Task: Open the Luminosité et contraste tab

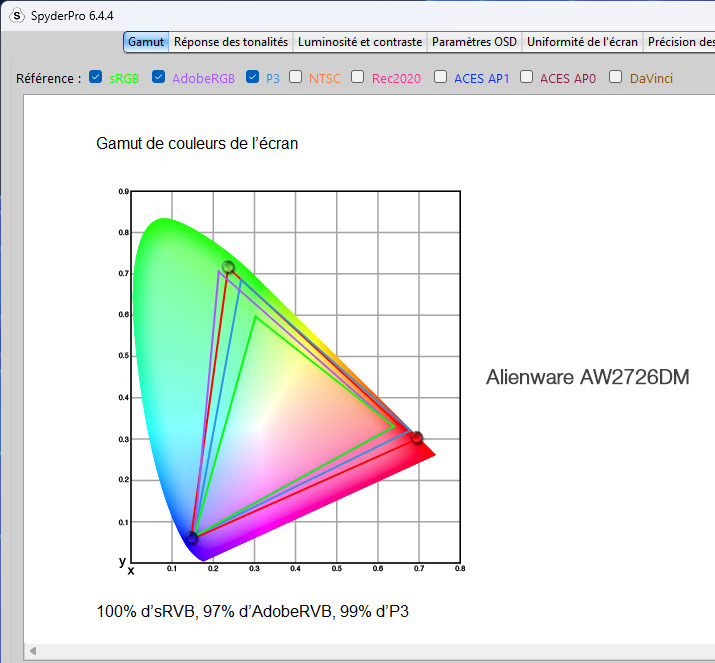Action: pyautogui.click(x=360, y=42)
